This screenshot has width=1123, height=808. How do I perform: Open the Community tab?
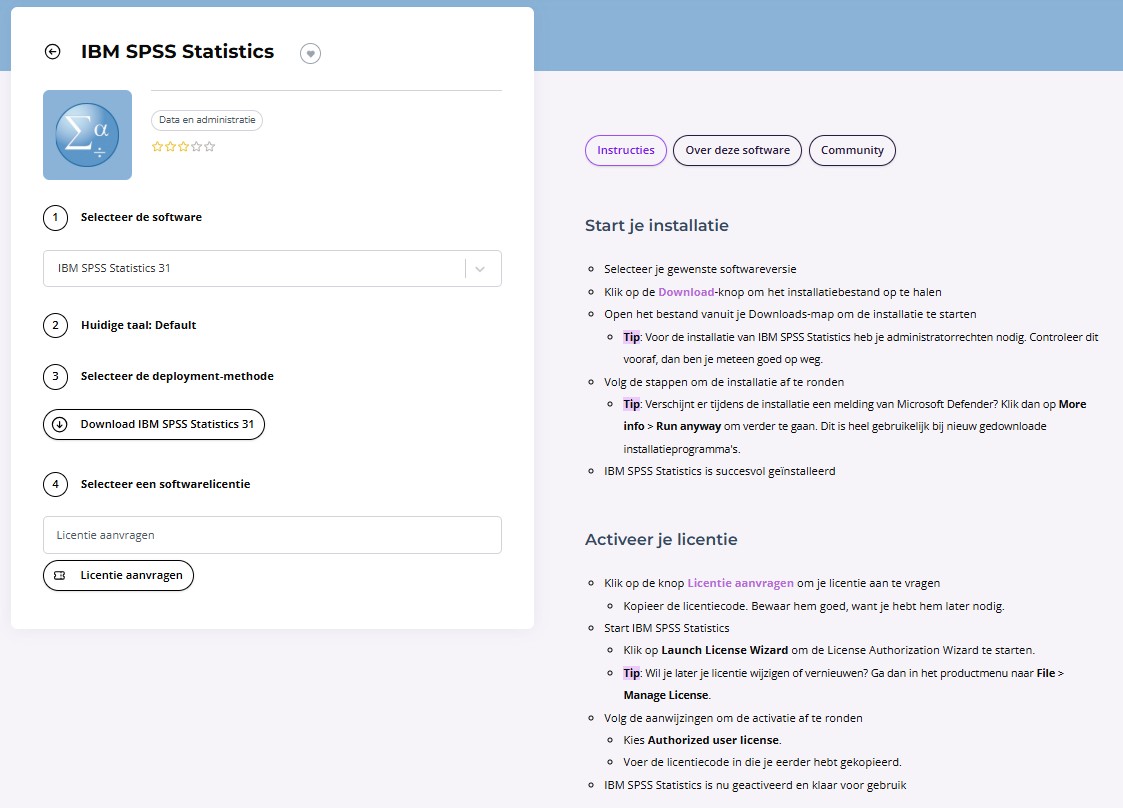point(852,150)
